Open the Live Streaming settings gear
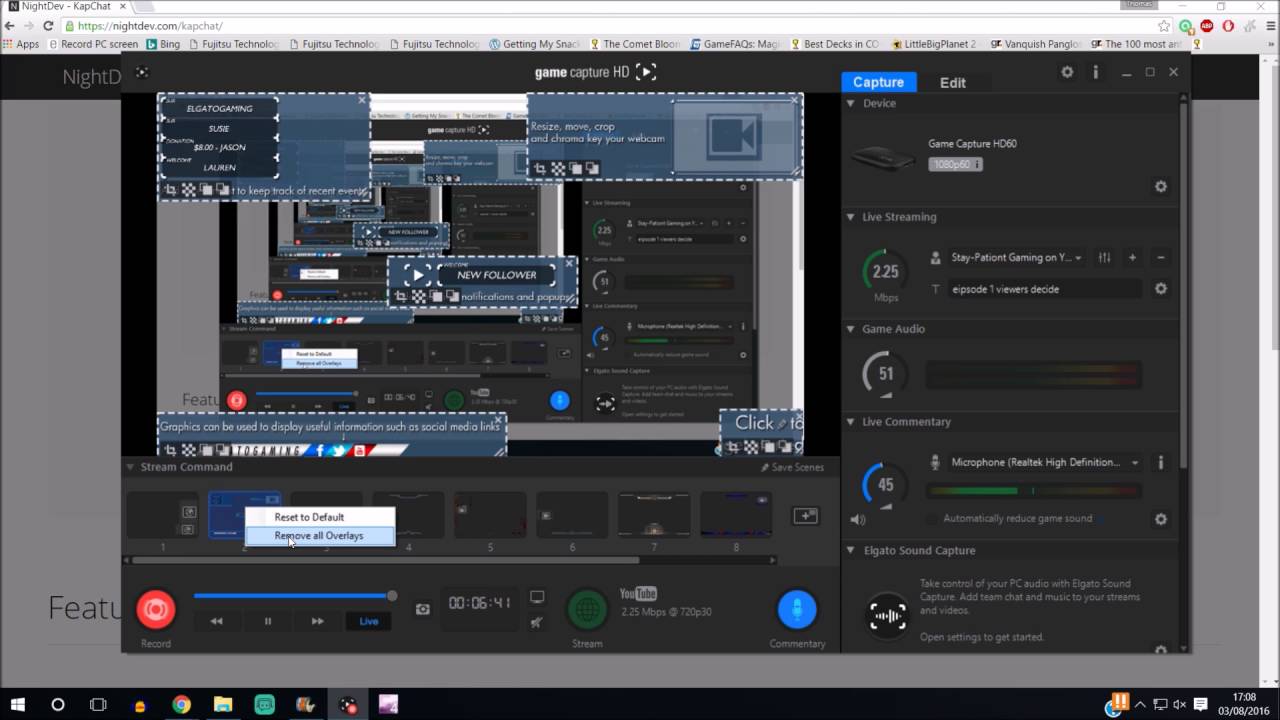1280x720 pixels. 1161,289
